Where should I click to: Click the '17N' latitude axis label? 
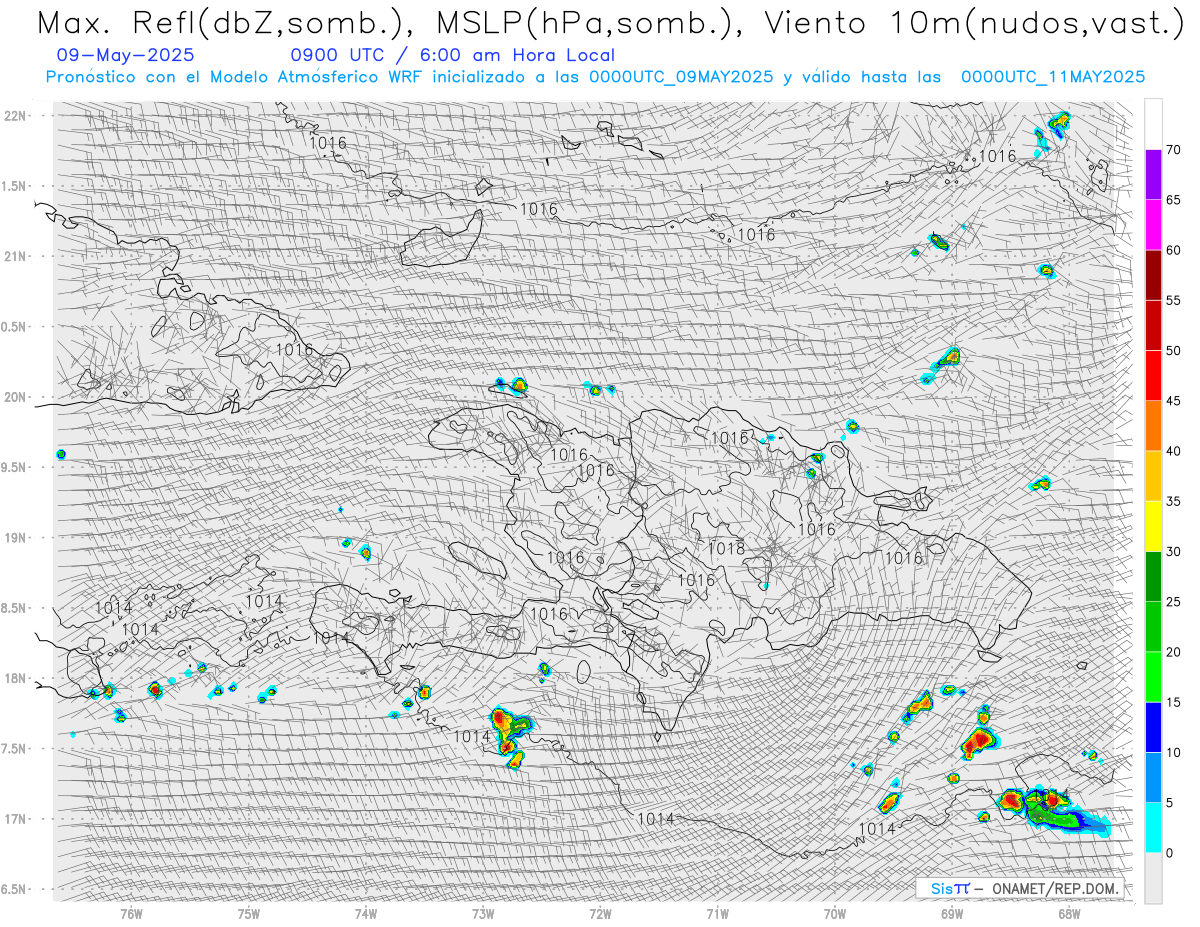tap(17, 819)
